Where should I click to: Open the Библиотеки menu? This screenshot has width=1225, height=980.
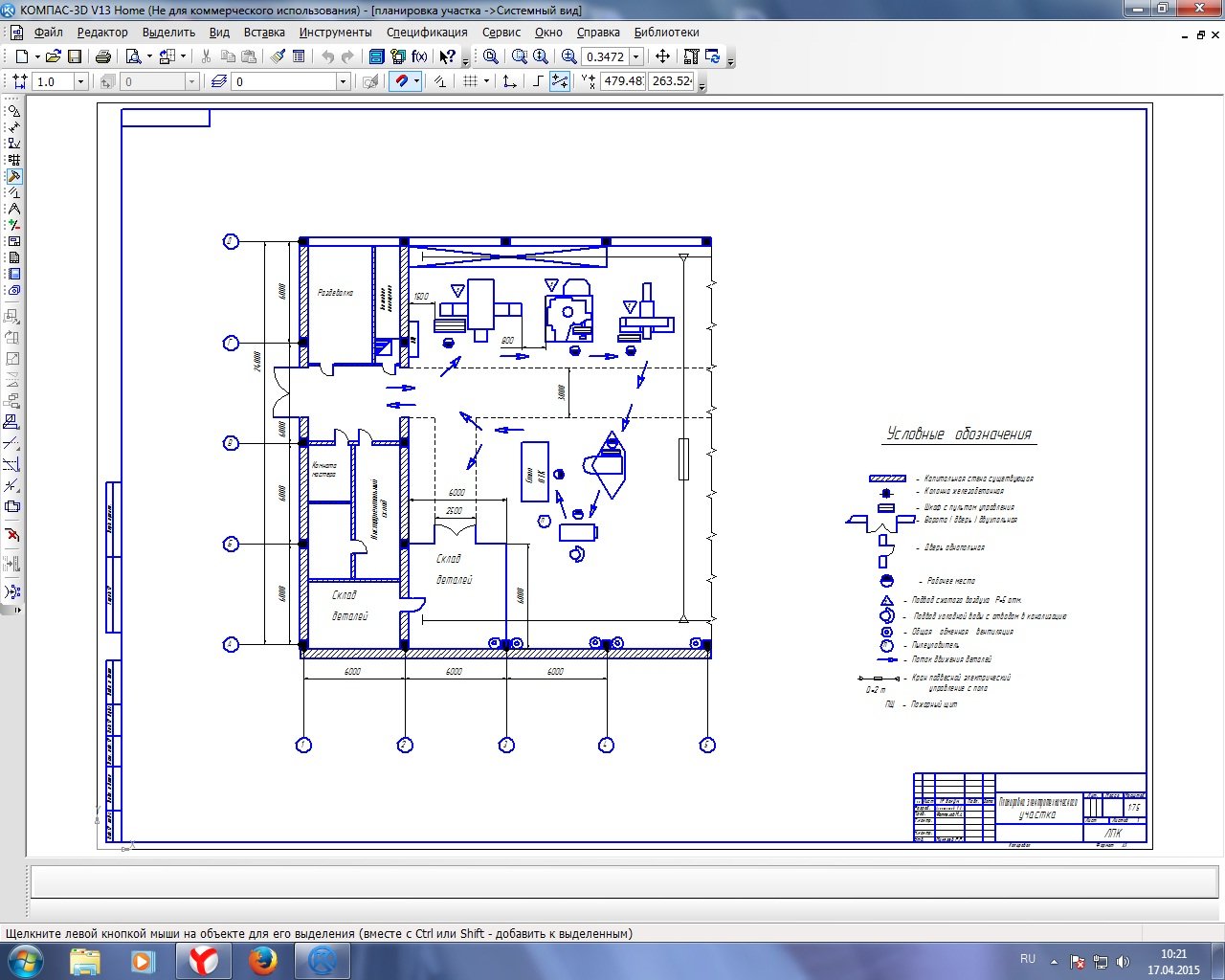[666, 32]
